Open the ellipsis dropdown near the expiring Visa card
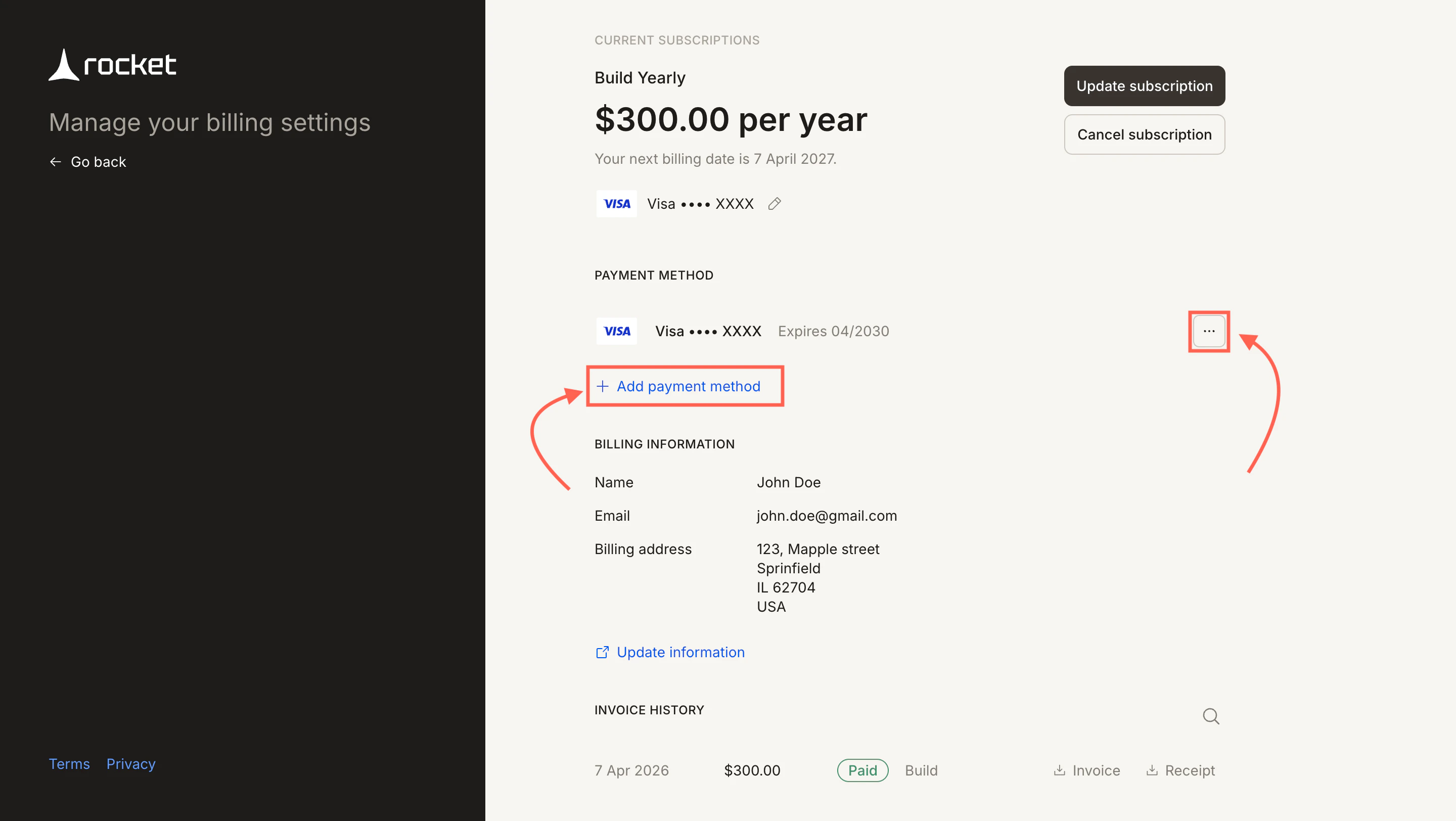Image resolution: width=1456 pixels, height=821 pixels. pos(1209,331)
